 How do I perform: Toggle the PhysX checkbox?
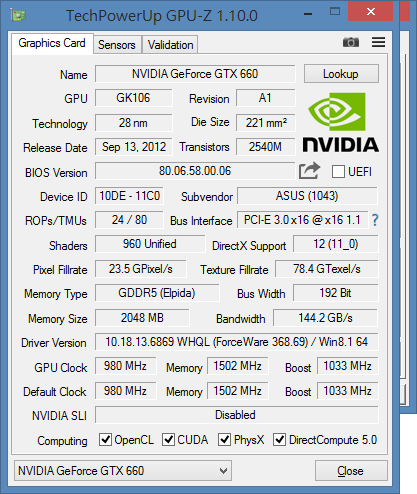pyautogui.click(x=224, y=440)
